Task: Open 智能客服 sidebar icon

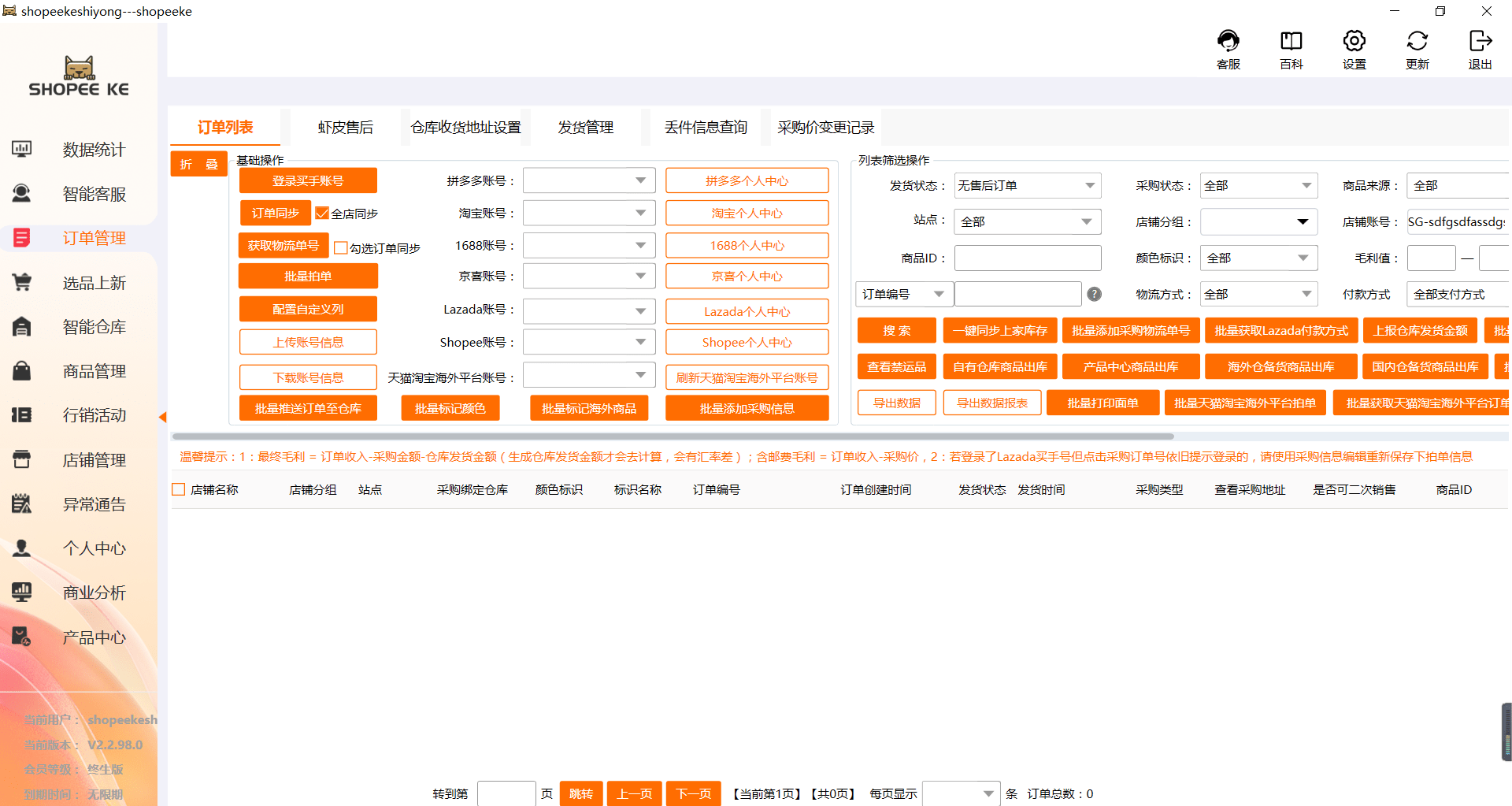Action: 22,193
